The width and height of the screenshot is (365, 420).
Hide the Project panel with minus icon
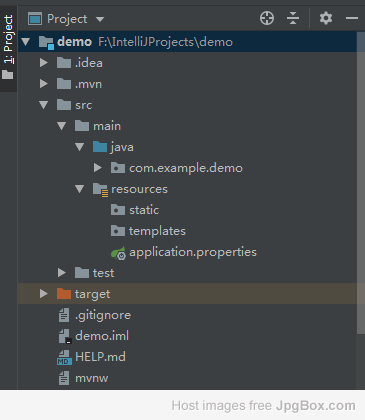352,18
